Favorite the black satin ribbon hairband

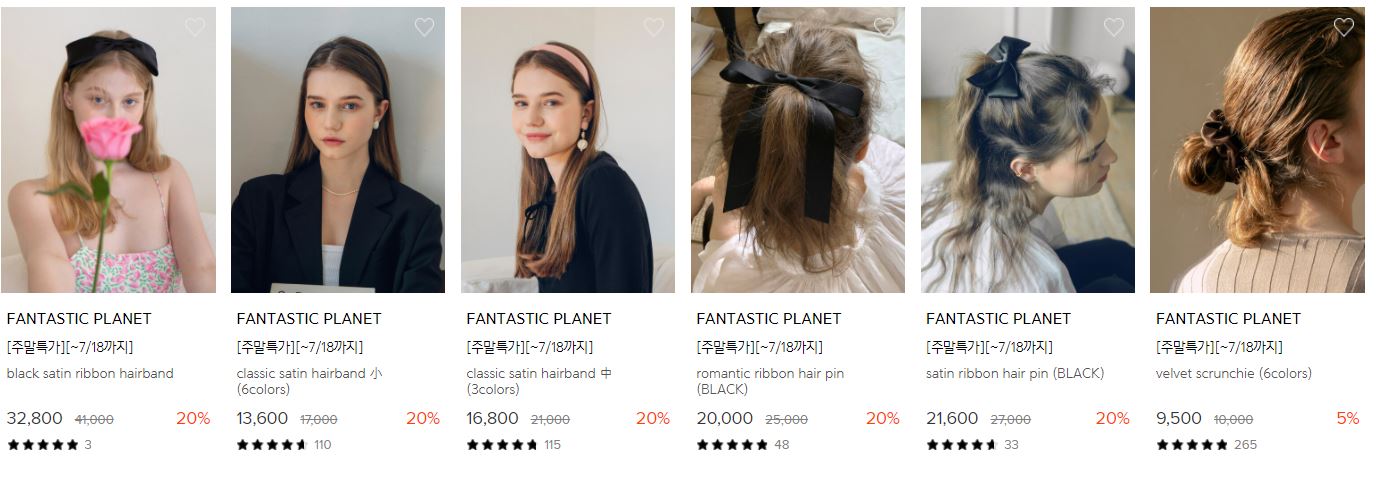pyautogui.click(x=195, y=27)
